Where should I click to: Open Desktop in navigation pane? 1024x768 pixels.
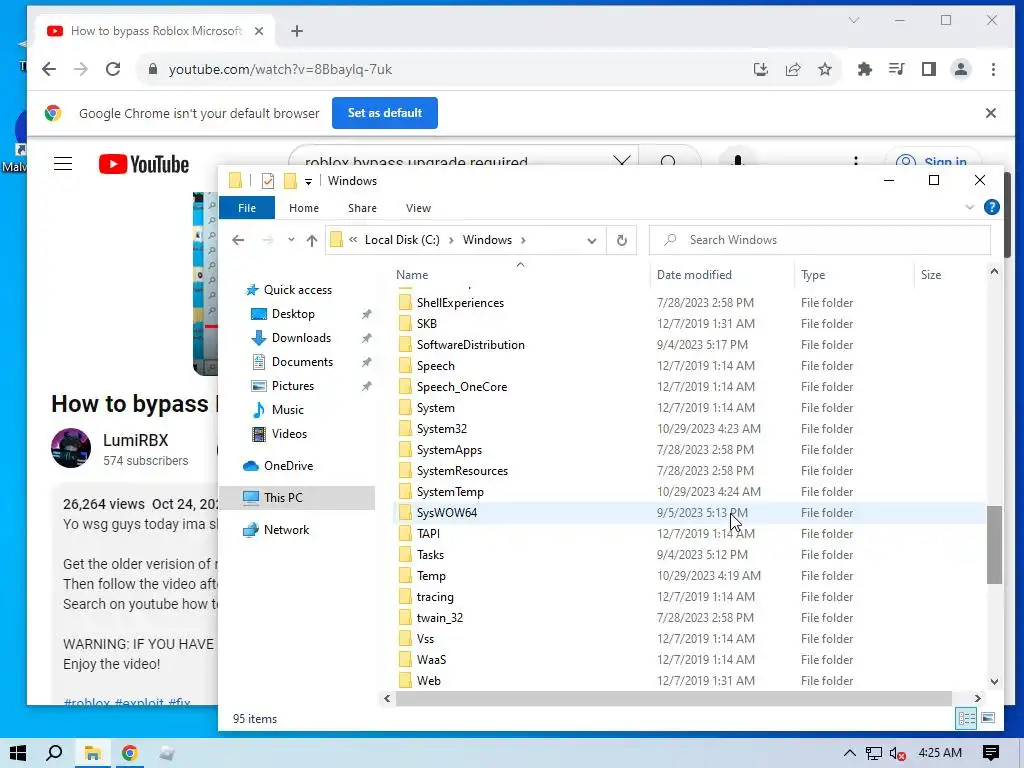pyautogui.click(x=293, y=314)
